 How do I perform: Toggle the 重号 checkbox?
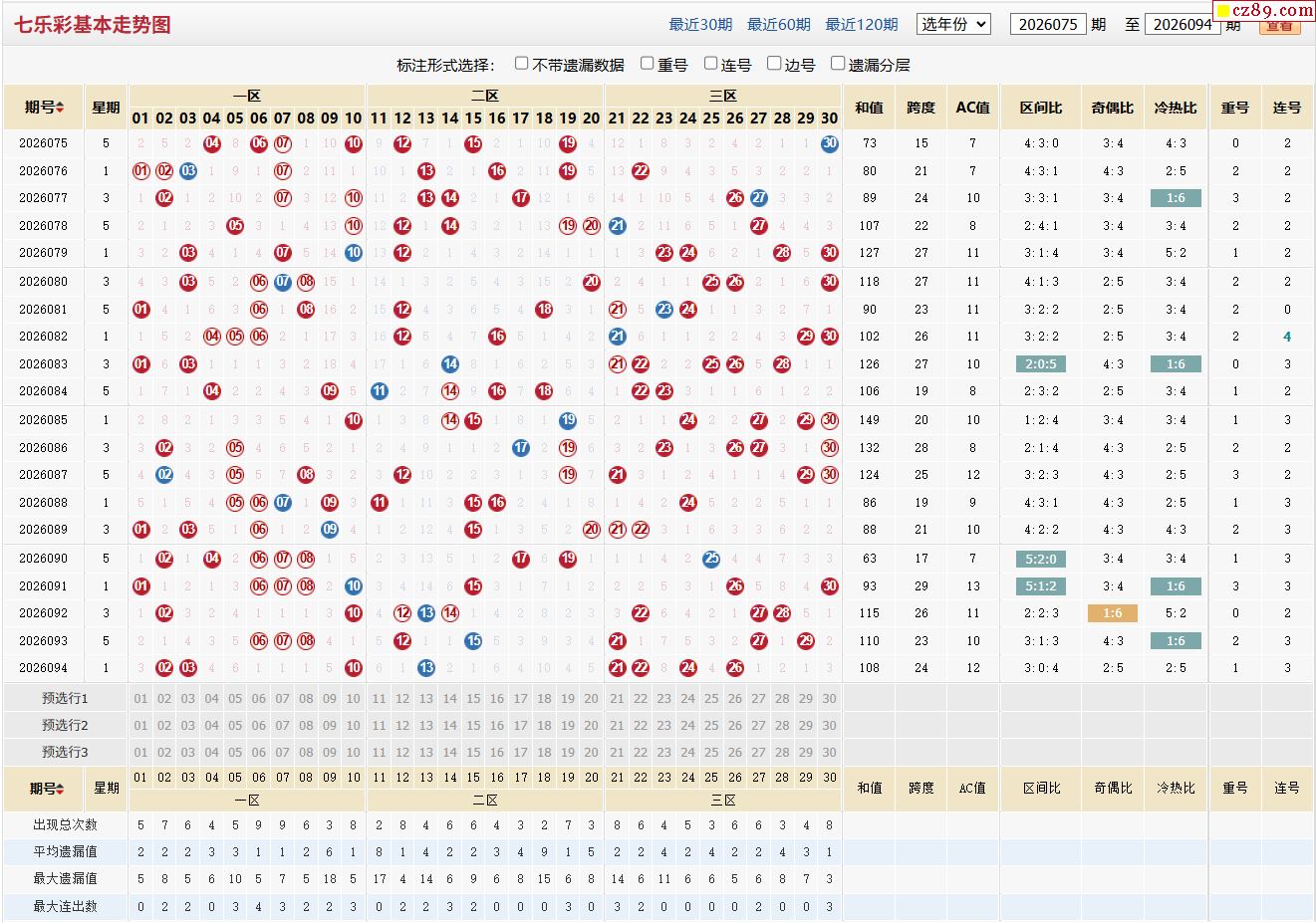coord(647,64)
